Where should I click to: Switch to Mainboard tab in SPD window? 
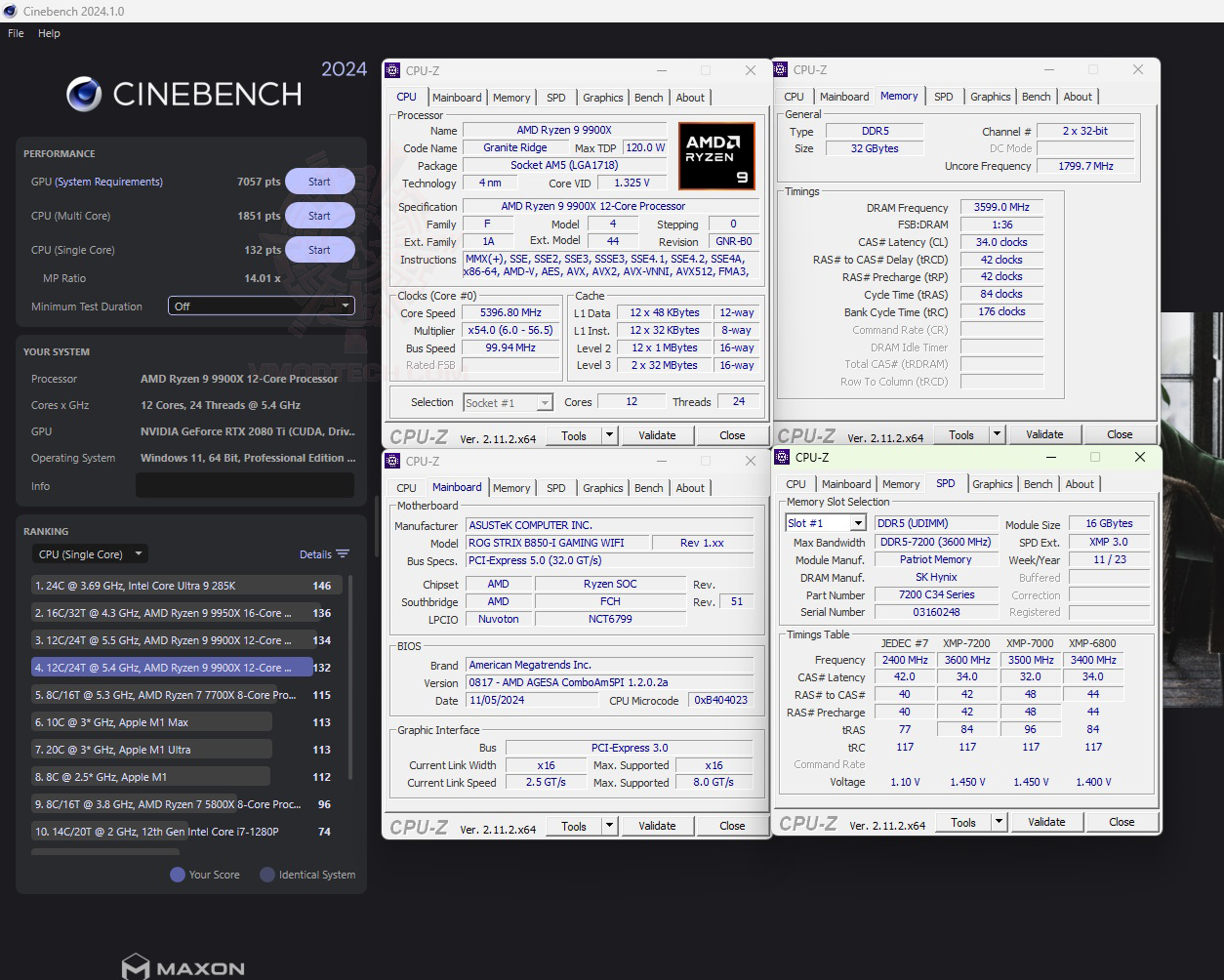(846, 484)
